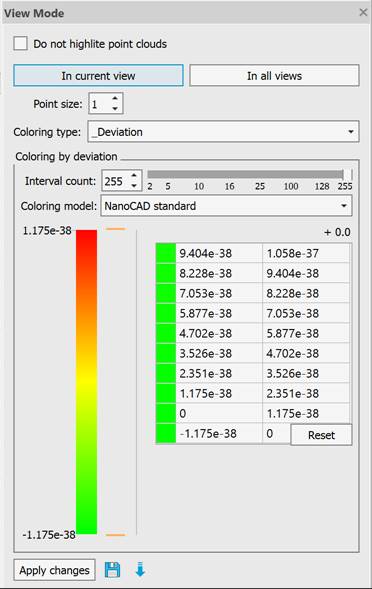Select cell 1.058e-37 in the table
Image resolution: width=372 pixels, height=589 pixels.
pos(306,253)
